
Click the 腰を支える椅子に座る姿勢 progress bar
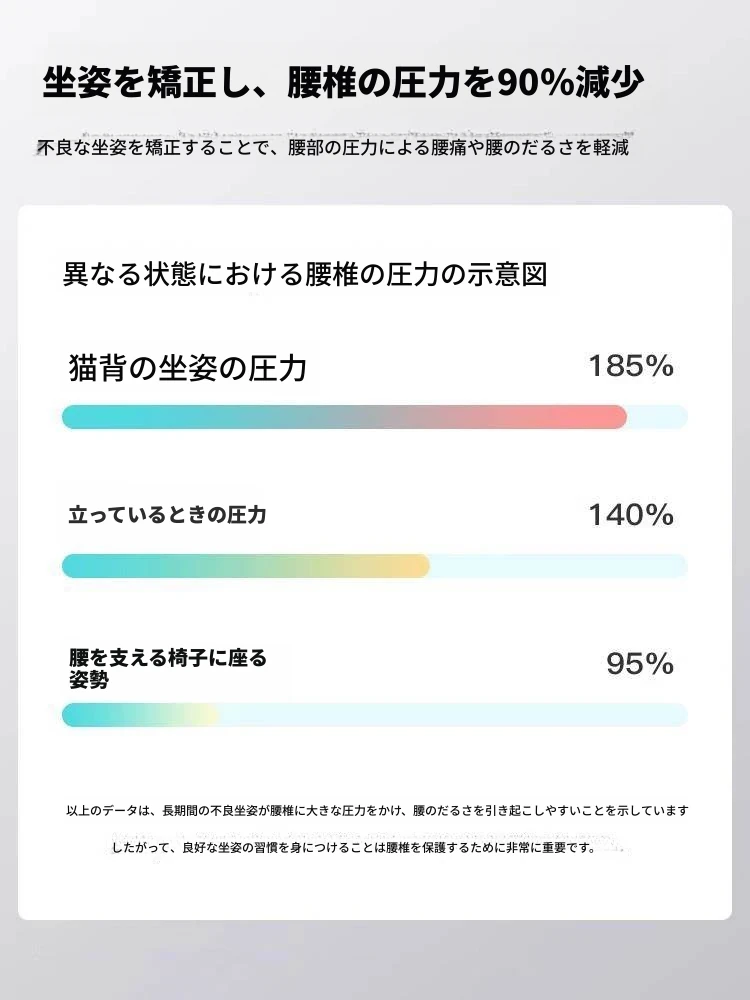375,715
